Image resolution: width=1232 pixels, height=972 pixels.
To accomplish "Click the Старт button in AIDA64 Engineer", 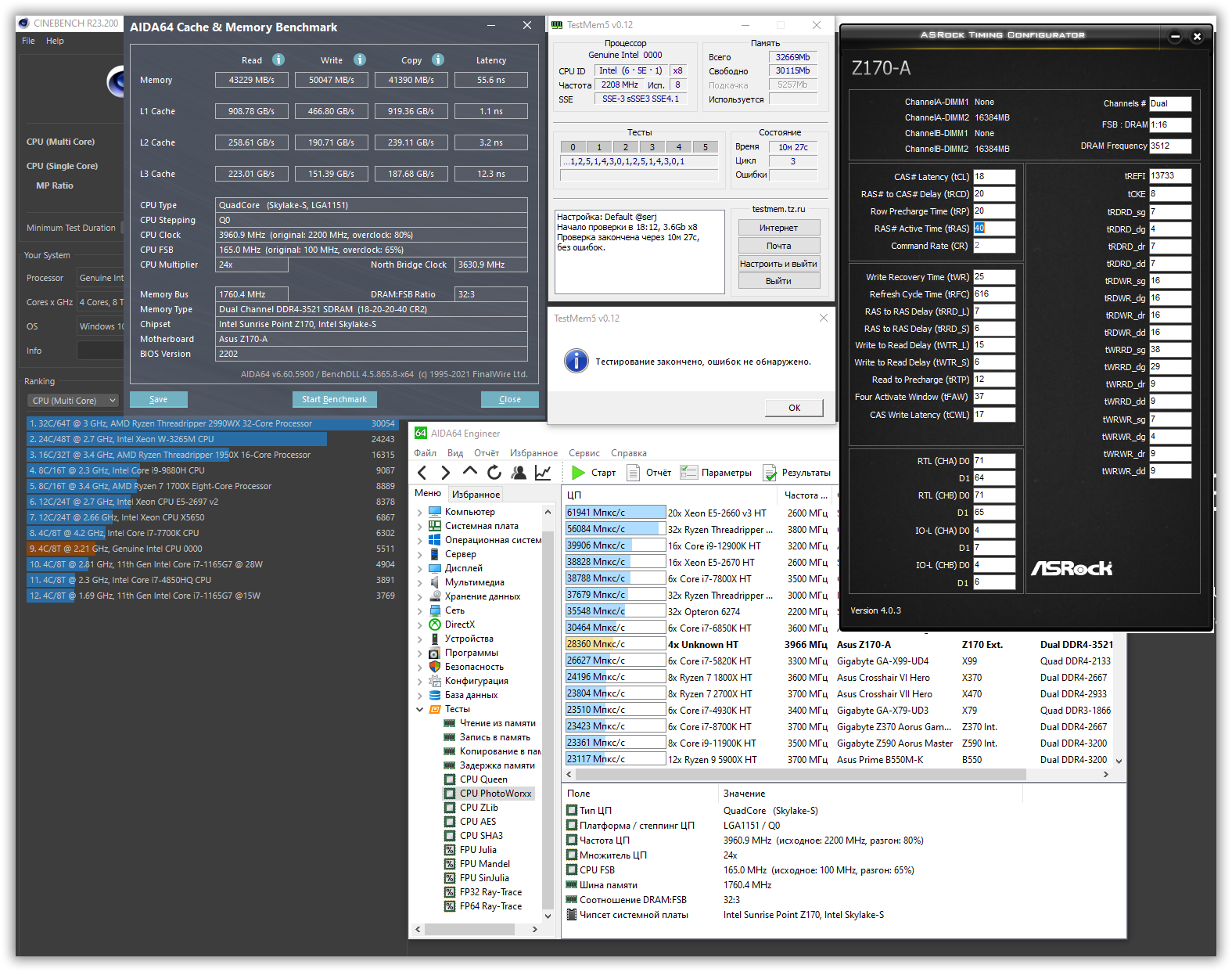I will (594, 473).
